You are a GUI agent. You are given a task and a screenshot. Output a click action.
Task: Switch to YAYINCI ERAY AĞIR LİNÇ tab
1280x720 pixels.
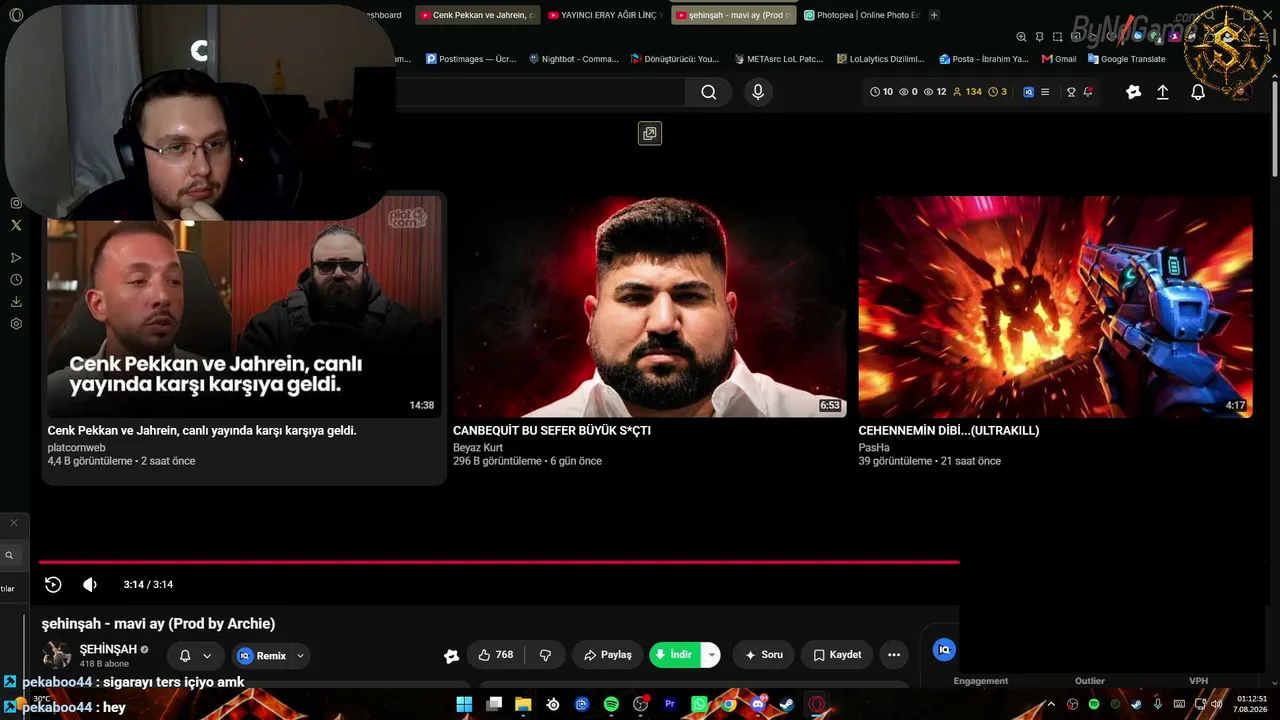(605, 15)
